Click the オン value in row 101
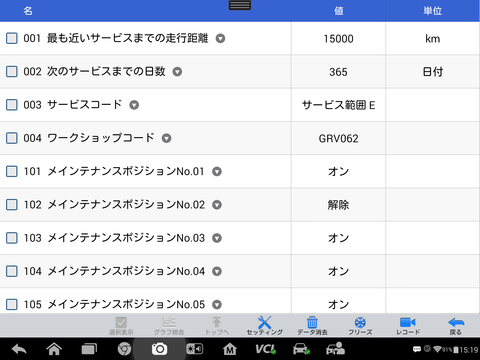 point(338,172)
